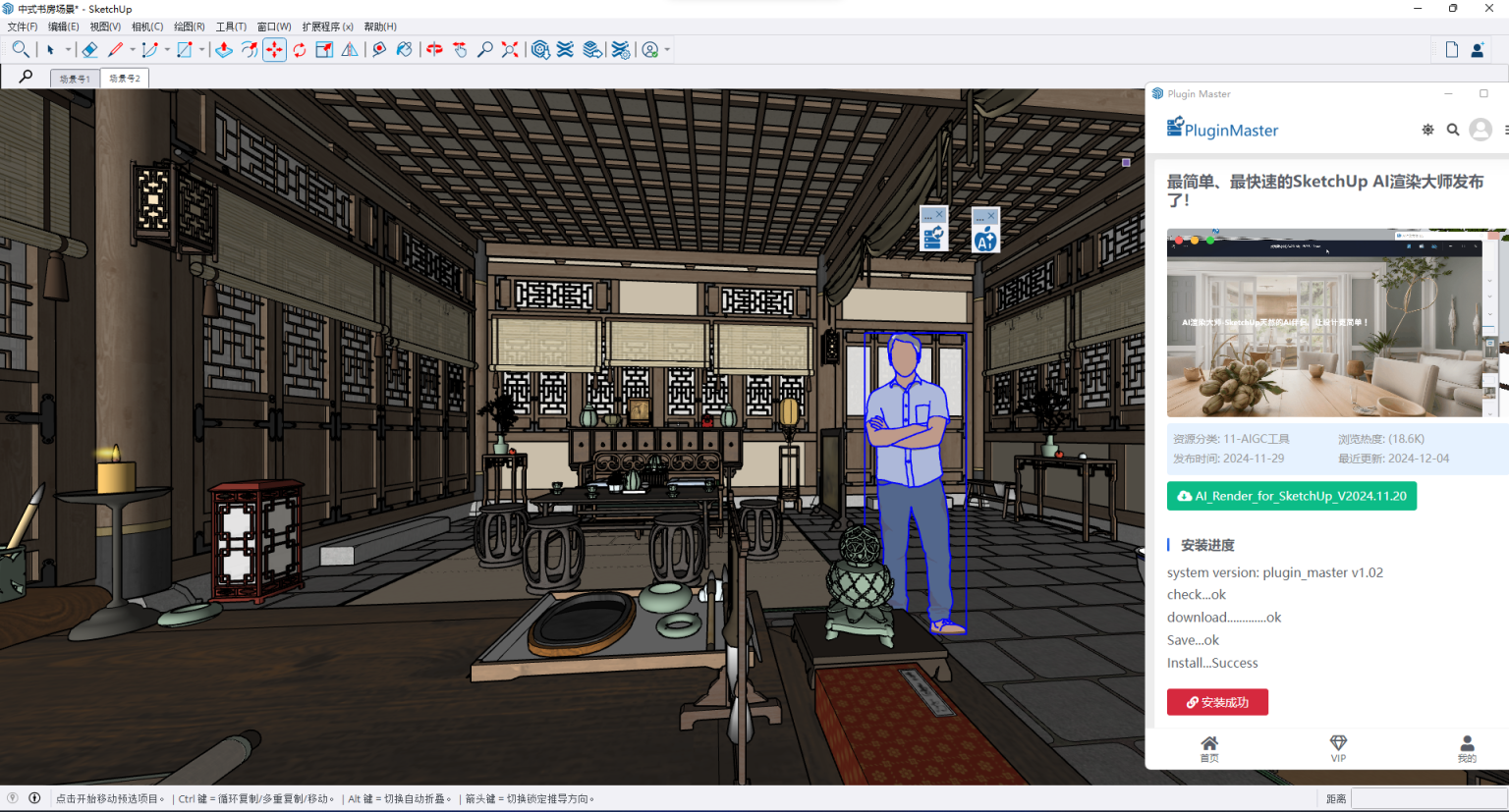This screenshot has width=1509, height=812.
Task: Click the database sync plugin icon
Action: click(x=932, y=236)
